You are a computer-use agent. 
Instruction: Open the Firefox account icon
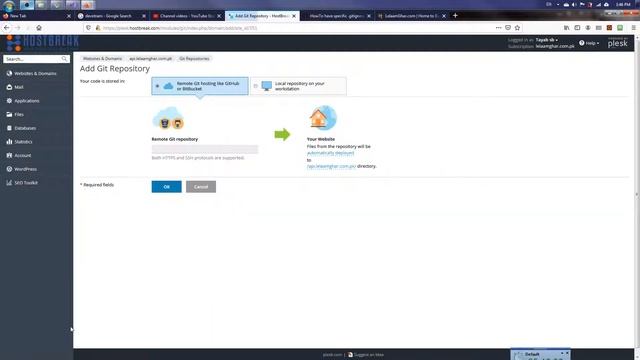click(x=588, y=28)
